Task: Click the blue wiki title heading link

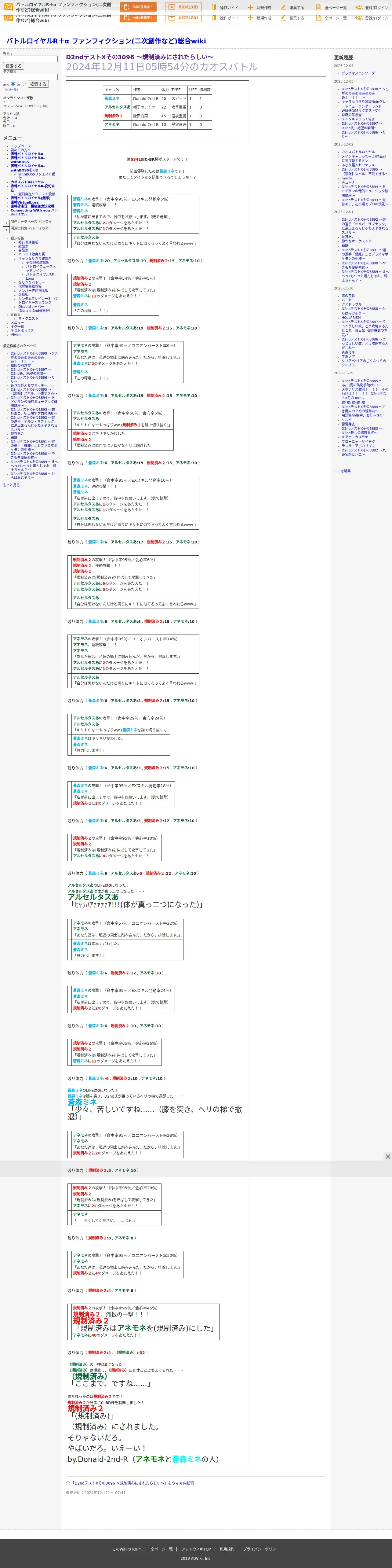Action: click(106, 41)
